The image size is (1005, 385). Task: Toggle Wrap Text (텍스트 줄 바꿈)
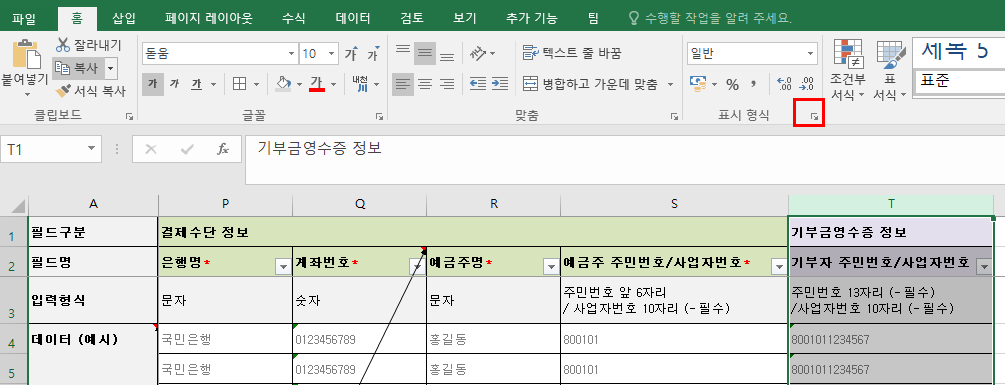coord(572,53)
